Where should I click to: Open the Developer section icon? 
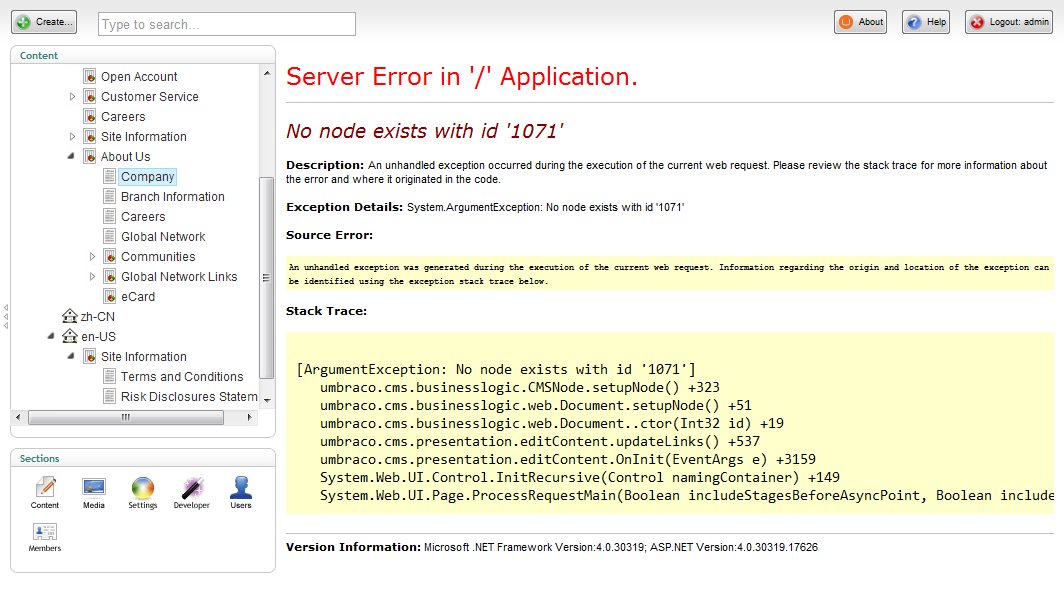coord(191,493)
